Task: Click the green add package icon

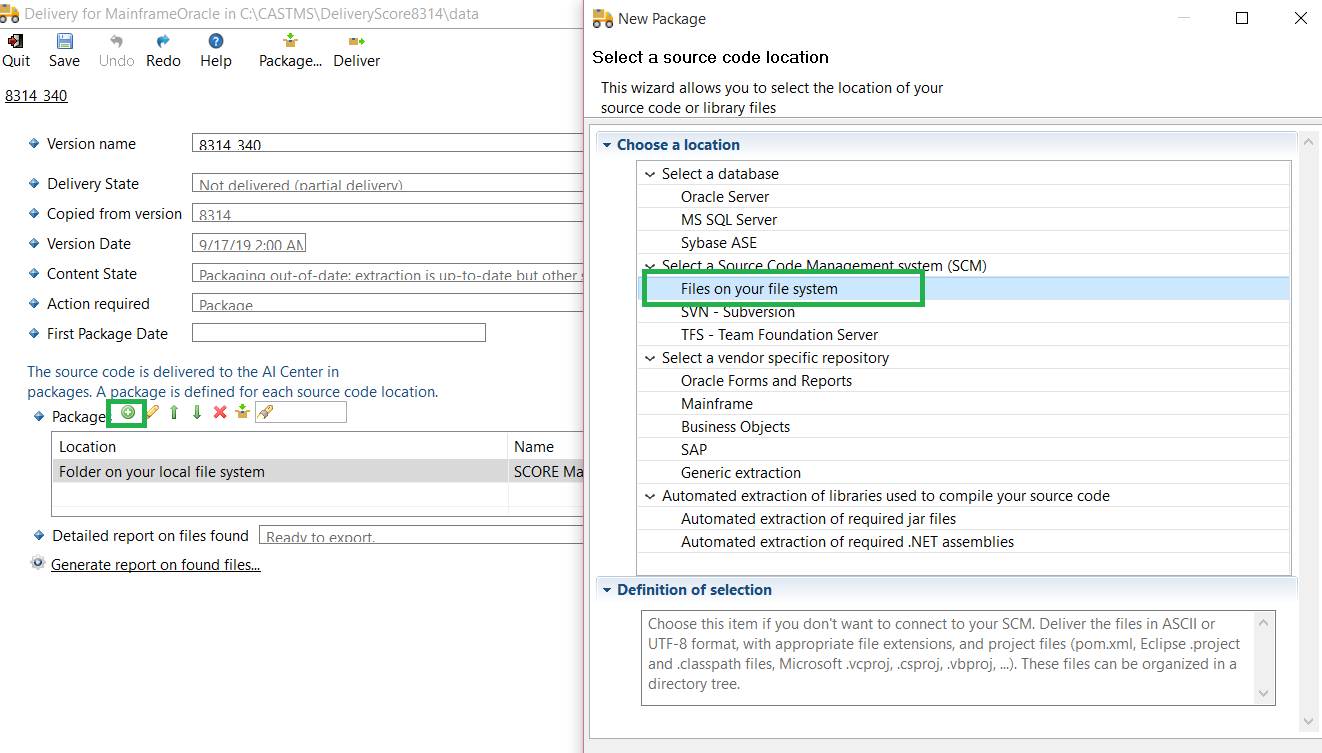Action: (x=128, y=412)
